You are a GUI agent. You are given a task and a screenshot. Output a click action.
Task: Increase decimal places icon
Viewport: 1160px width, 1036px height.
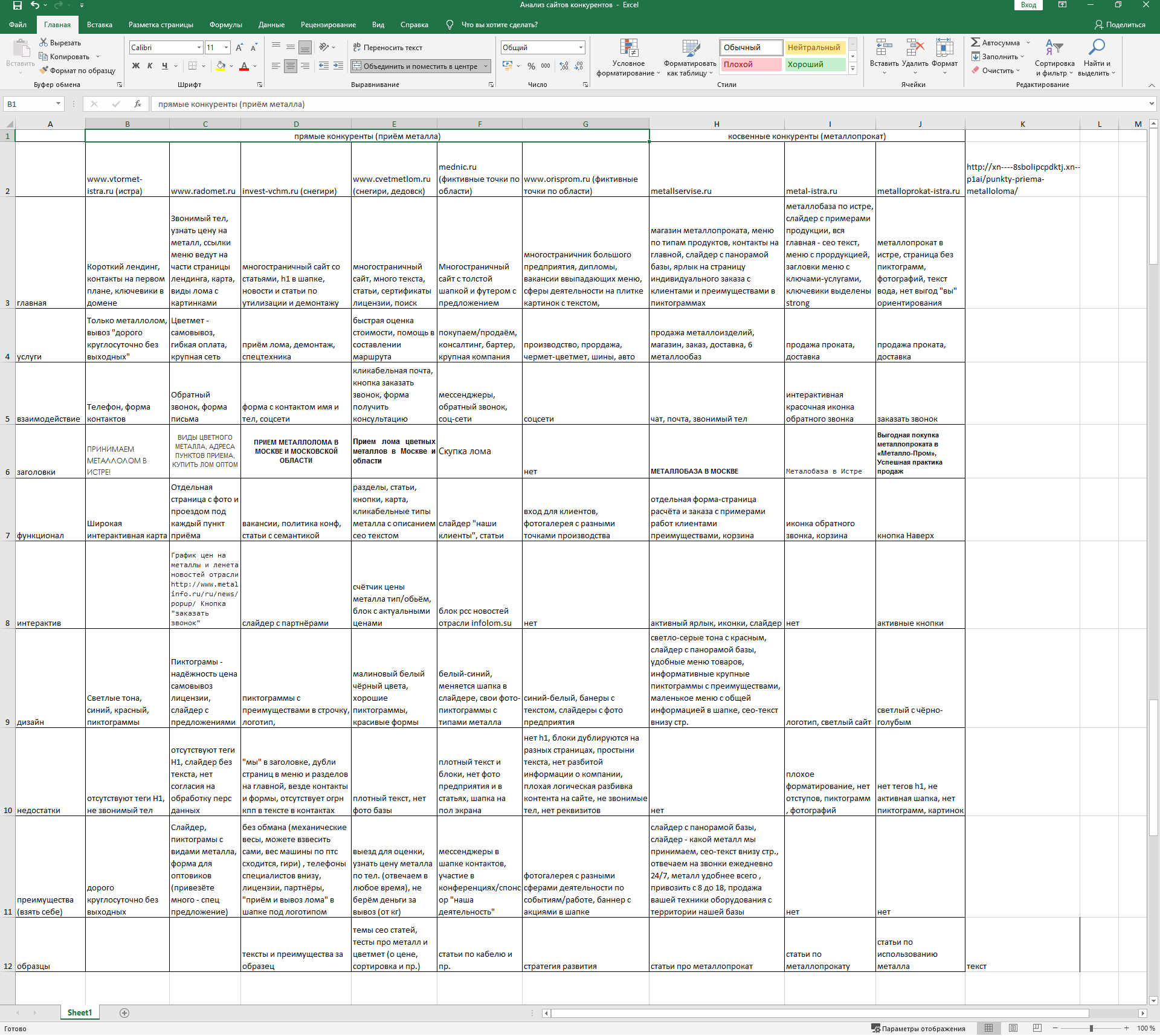pyautogui.click(x=564, y=66)
